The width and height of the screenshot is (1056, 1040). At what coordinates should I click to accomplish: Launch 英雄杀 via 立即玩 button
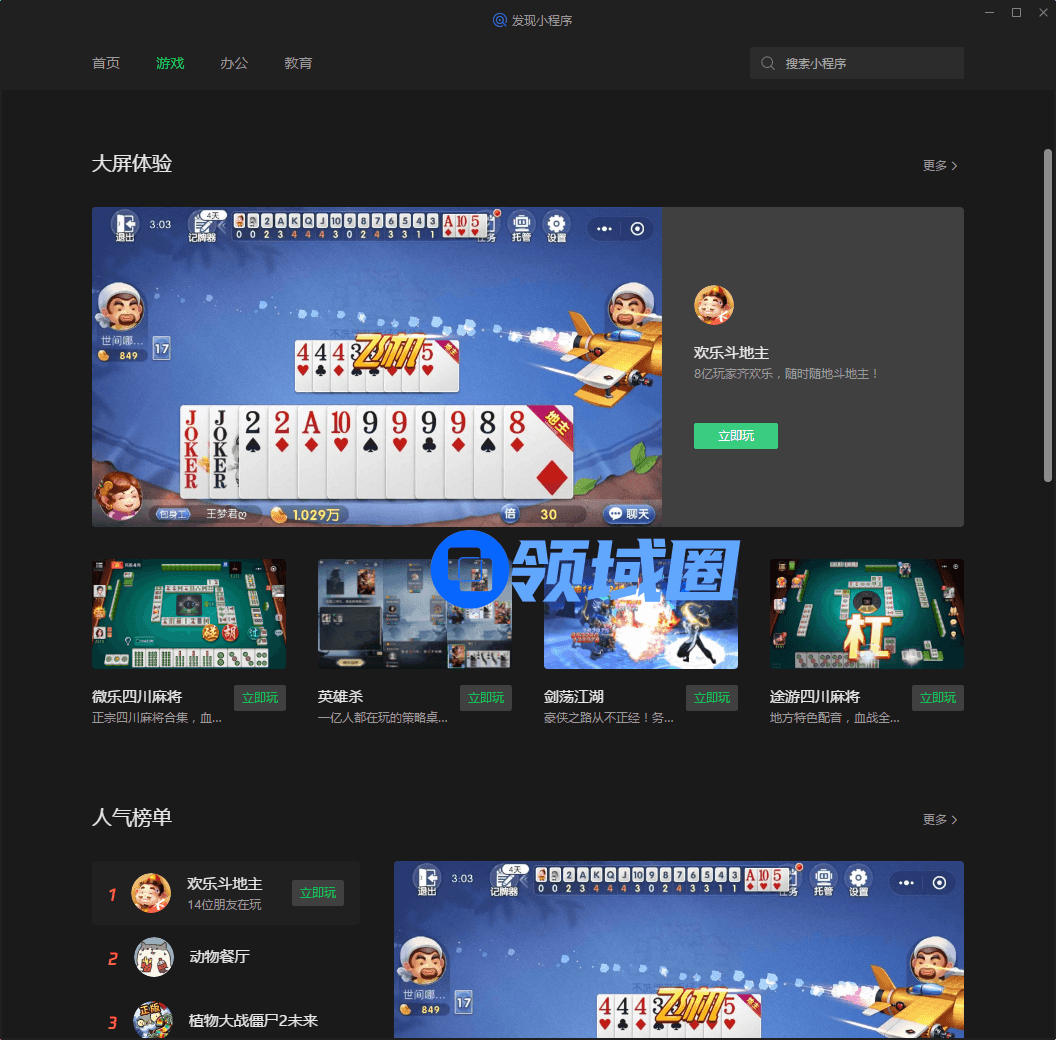486,698
